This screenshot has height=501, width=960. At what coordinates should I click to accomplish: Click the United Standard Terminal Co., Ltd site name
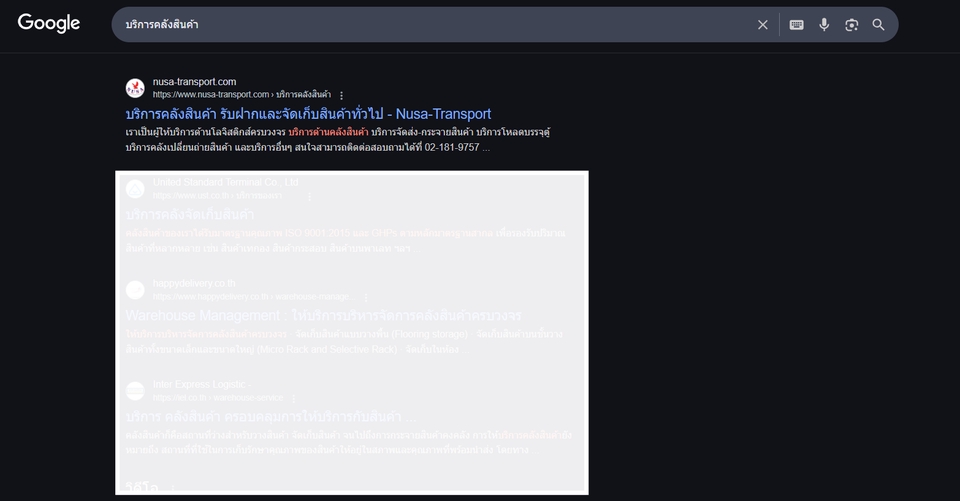point(225,182)
